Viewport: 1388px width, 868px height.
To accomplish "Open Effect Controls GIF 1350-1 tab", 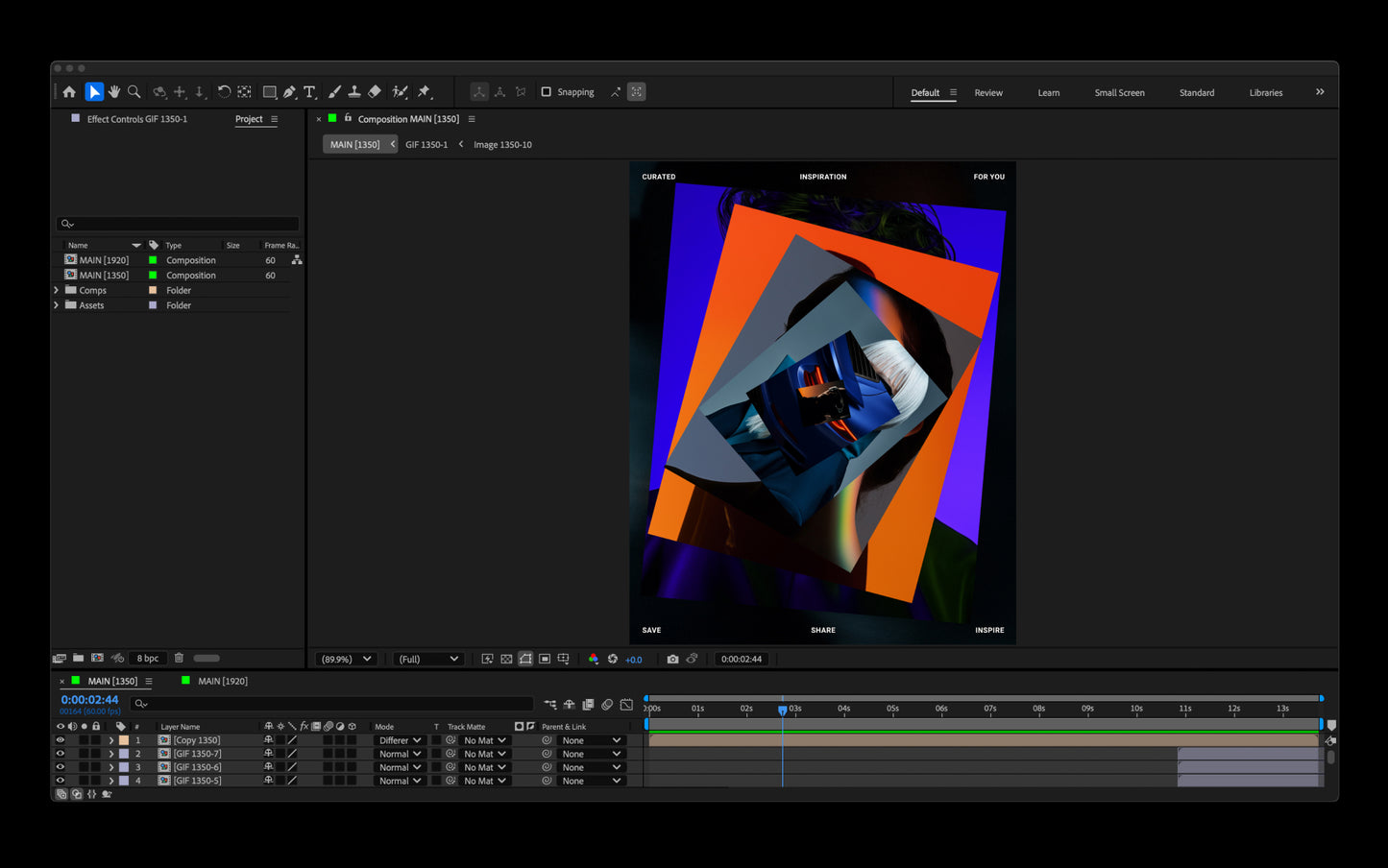I will (136, 119).
